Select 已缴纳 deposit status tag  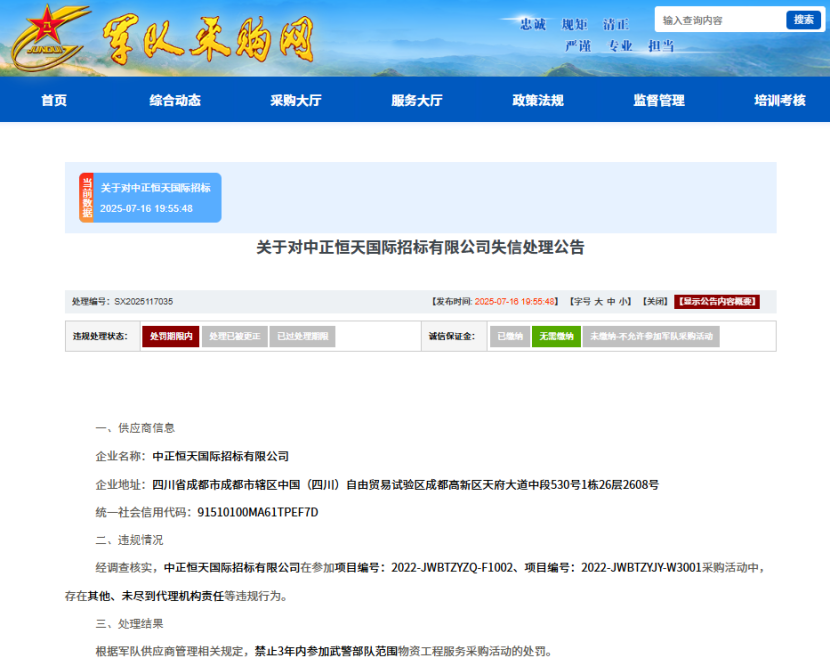[509, 337]
